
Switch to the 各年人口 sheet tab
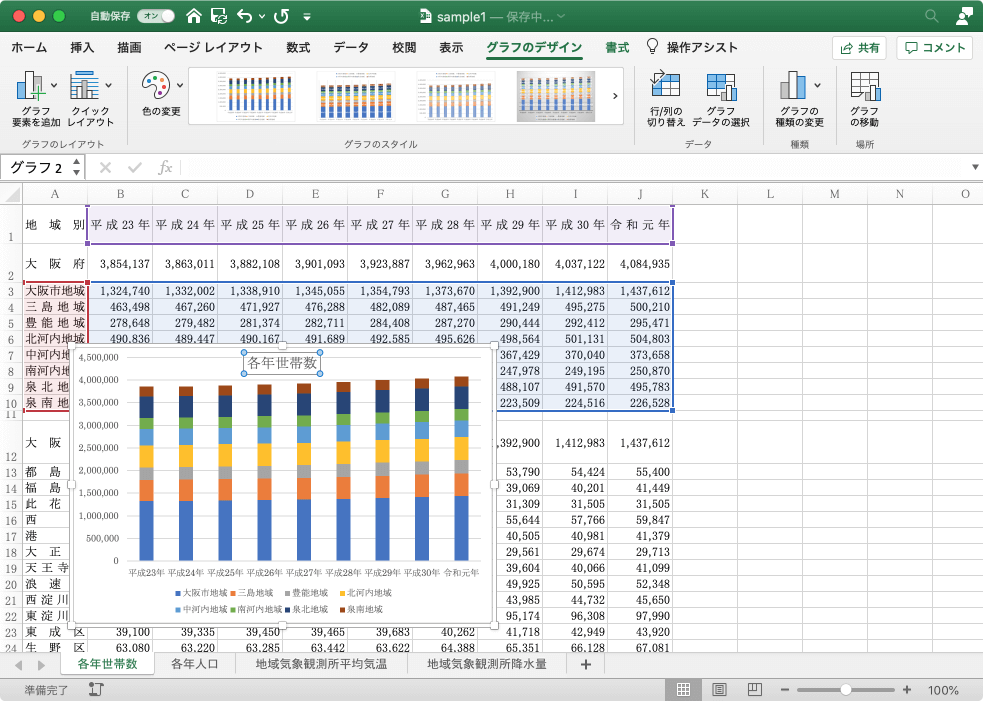[195, 664]
